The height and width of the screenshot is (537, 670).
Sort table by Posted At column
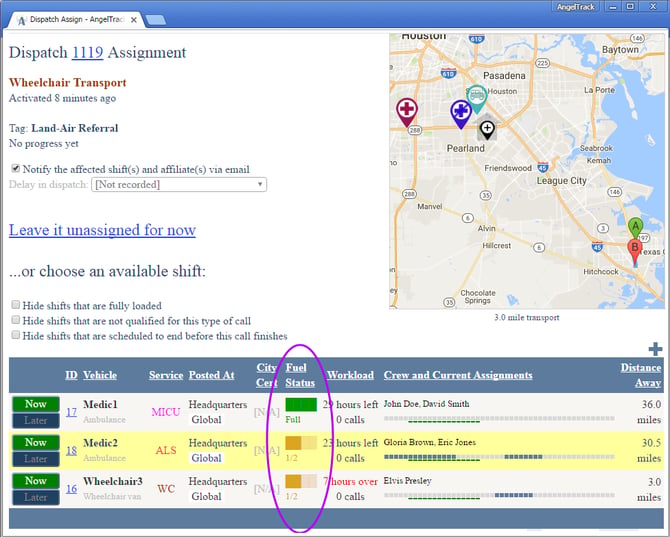(212, 375)
